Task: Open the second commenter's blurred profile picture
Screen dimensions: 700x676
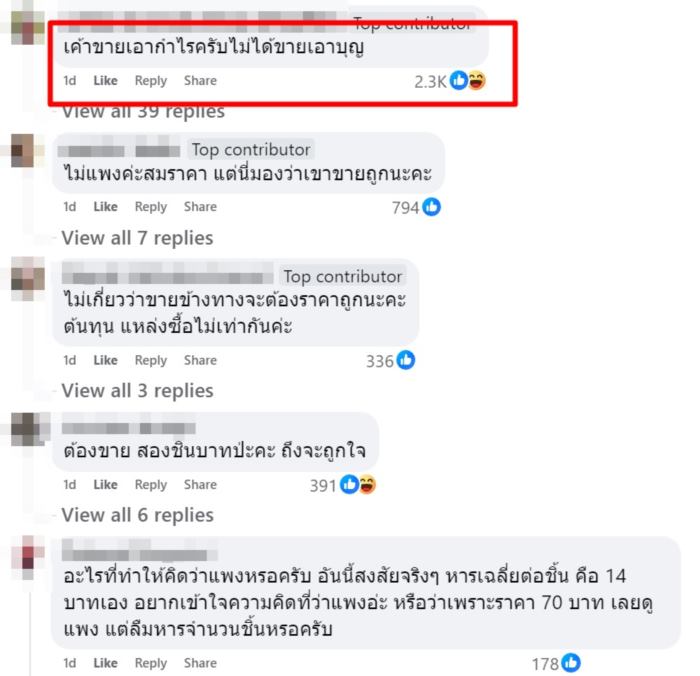Action: coord(22,150)
